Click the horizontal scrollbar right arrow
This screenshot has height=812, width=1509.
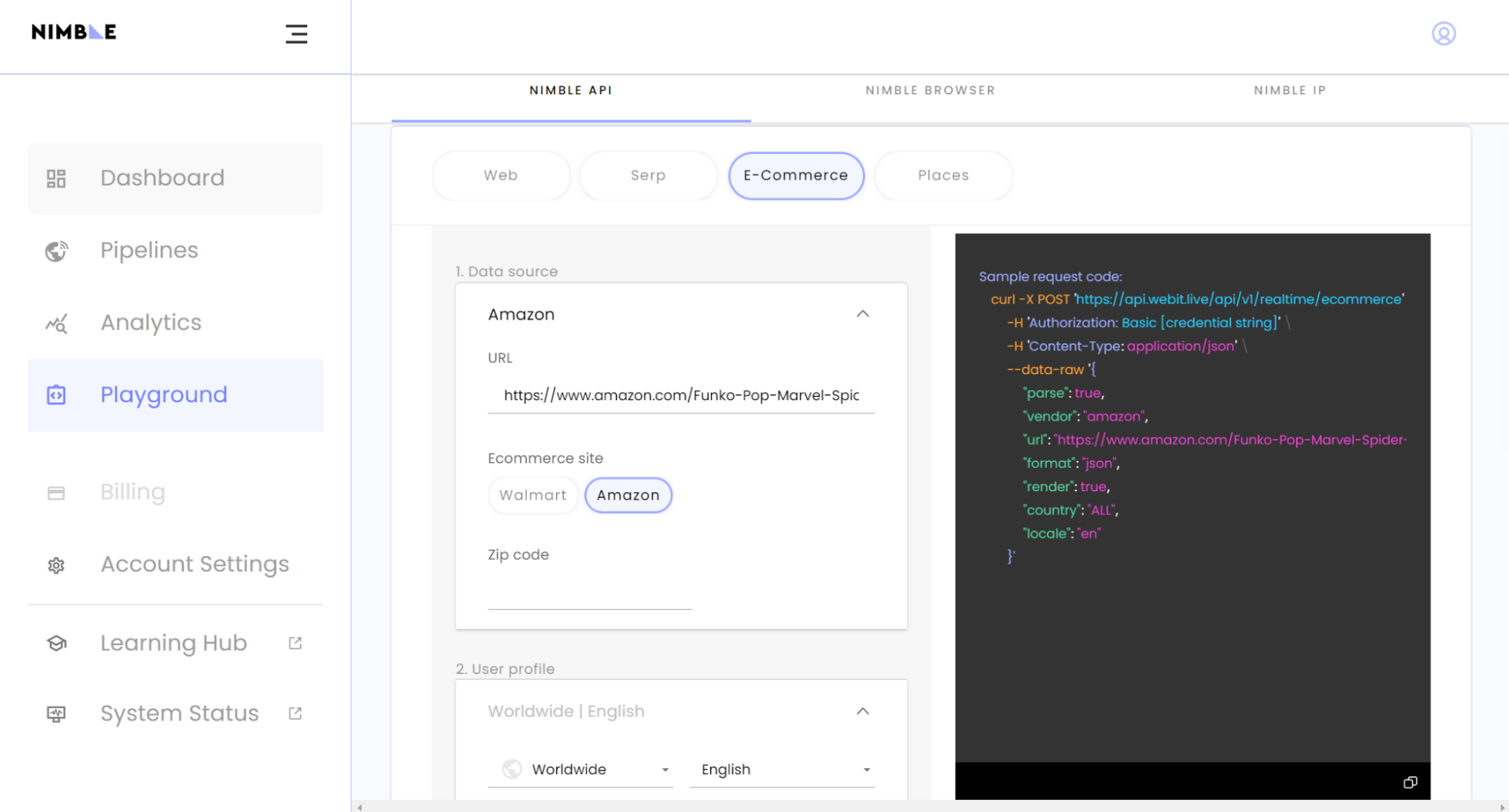pos(1501,807)
